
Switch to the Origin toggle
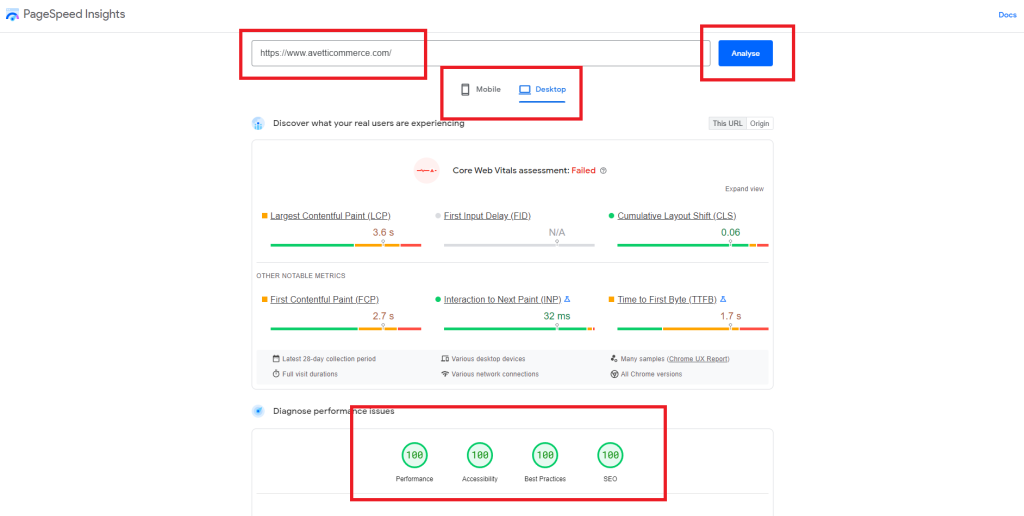point(760,123)
